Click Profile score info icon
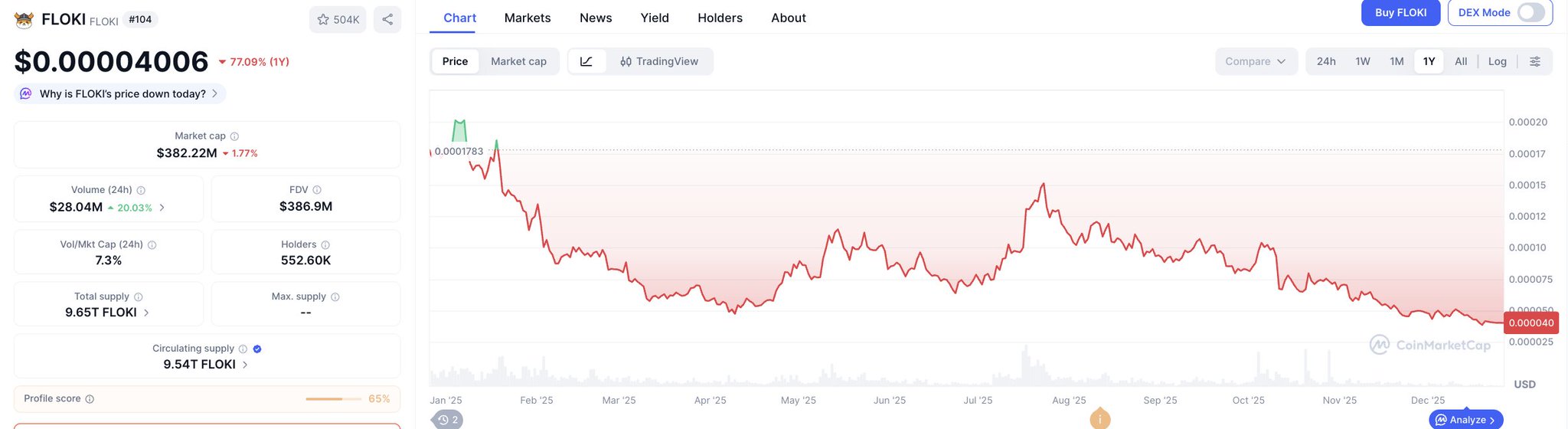Image resolution: width=1568 pixels, height=429 pixels. click(90, 399)
